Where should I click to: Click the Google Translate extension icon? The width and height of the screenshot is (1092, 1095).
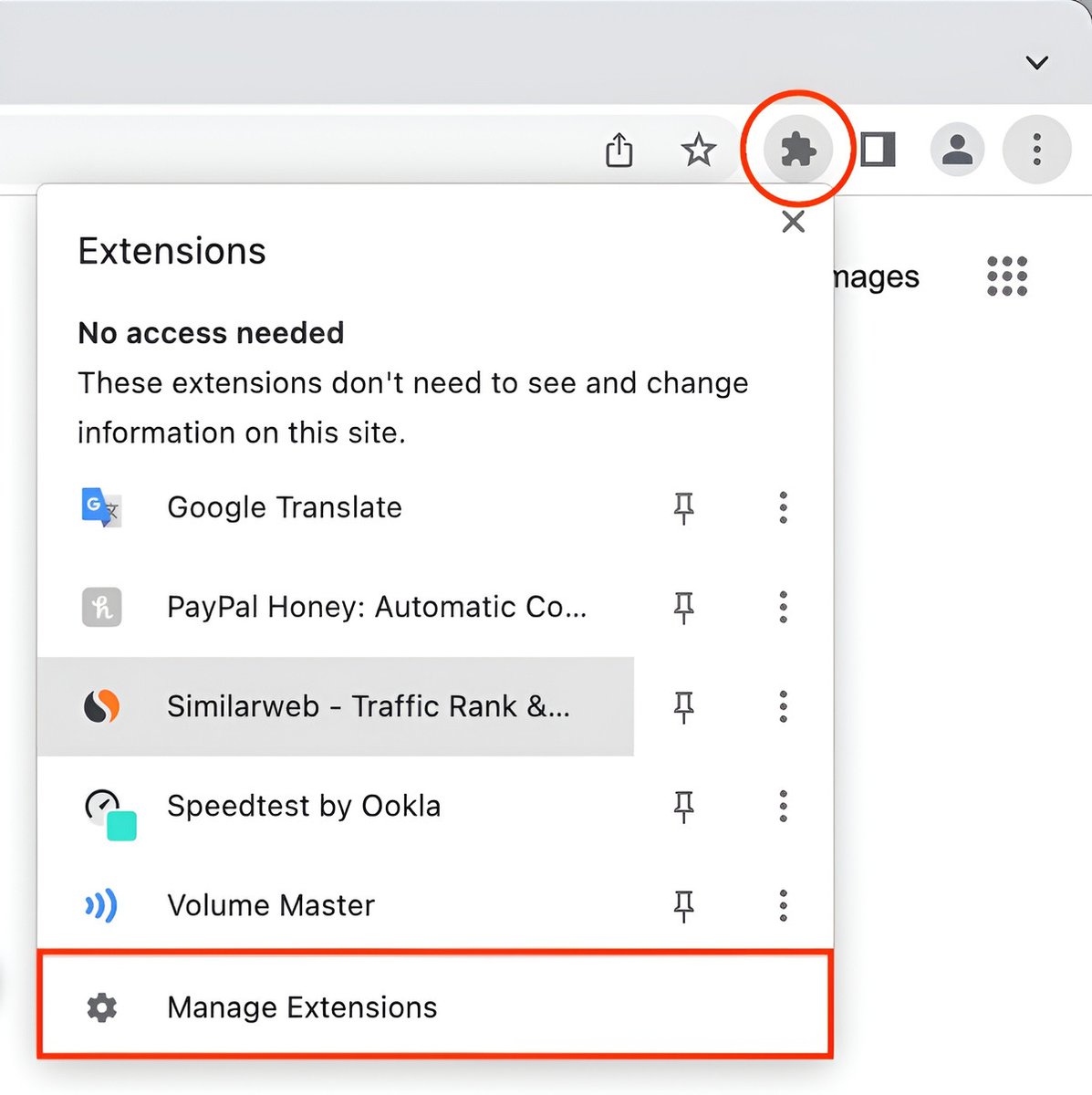tap(101, 507)
